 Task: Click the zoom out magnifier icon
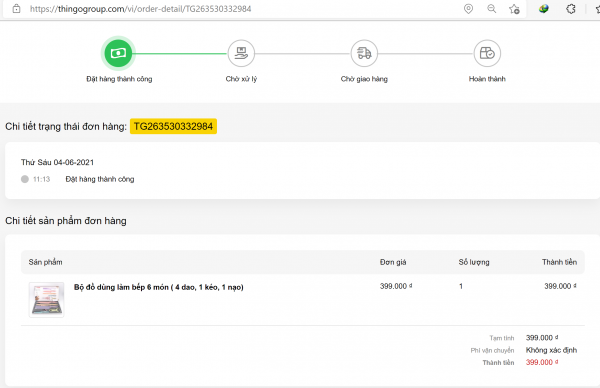pyautogui.click(x=491, y=8)
